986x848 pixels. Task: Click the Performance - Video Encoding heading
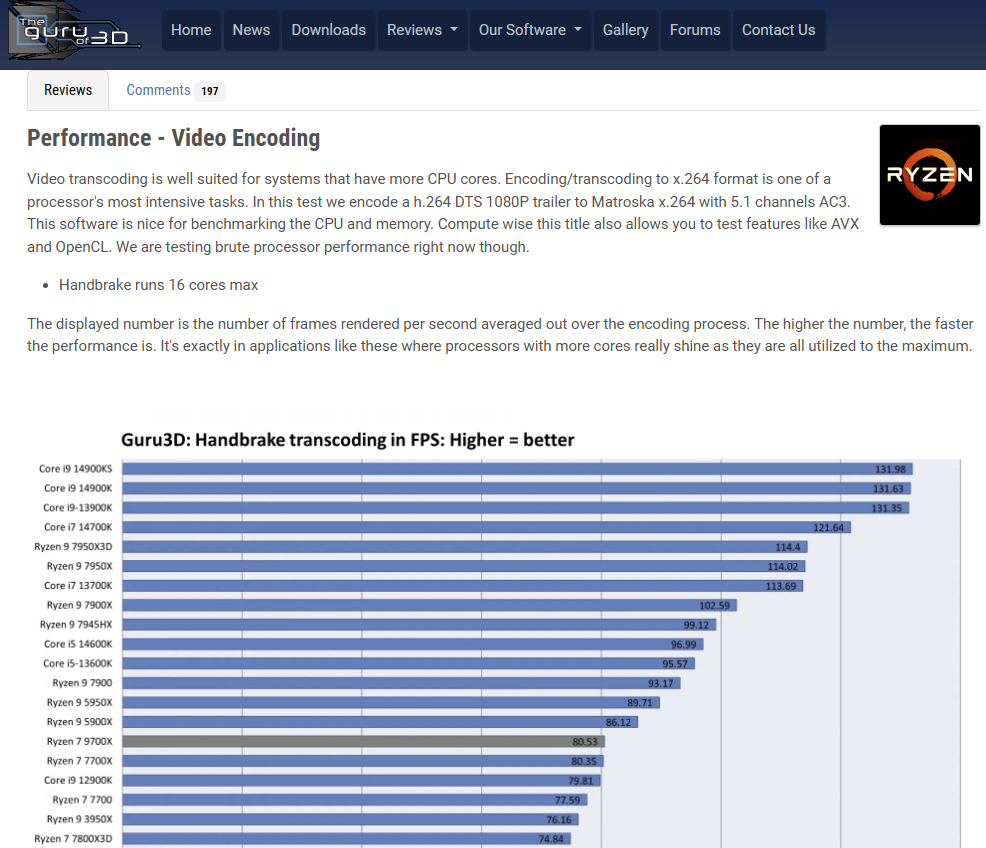(x=174, y=138)
